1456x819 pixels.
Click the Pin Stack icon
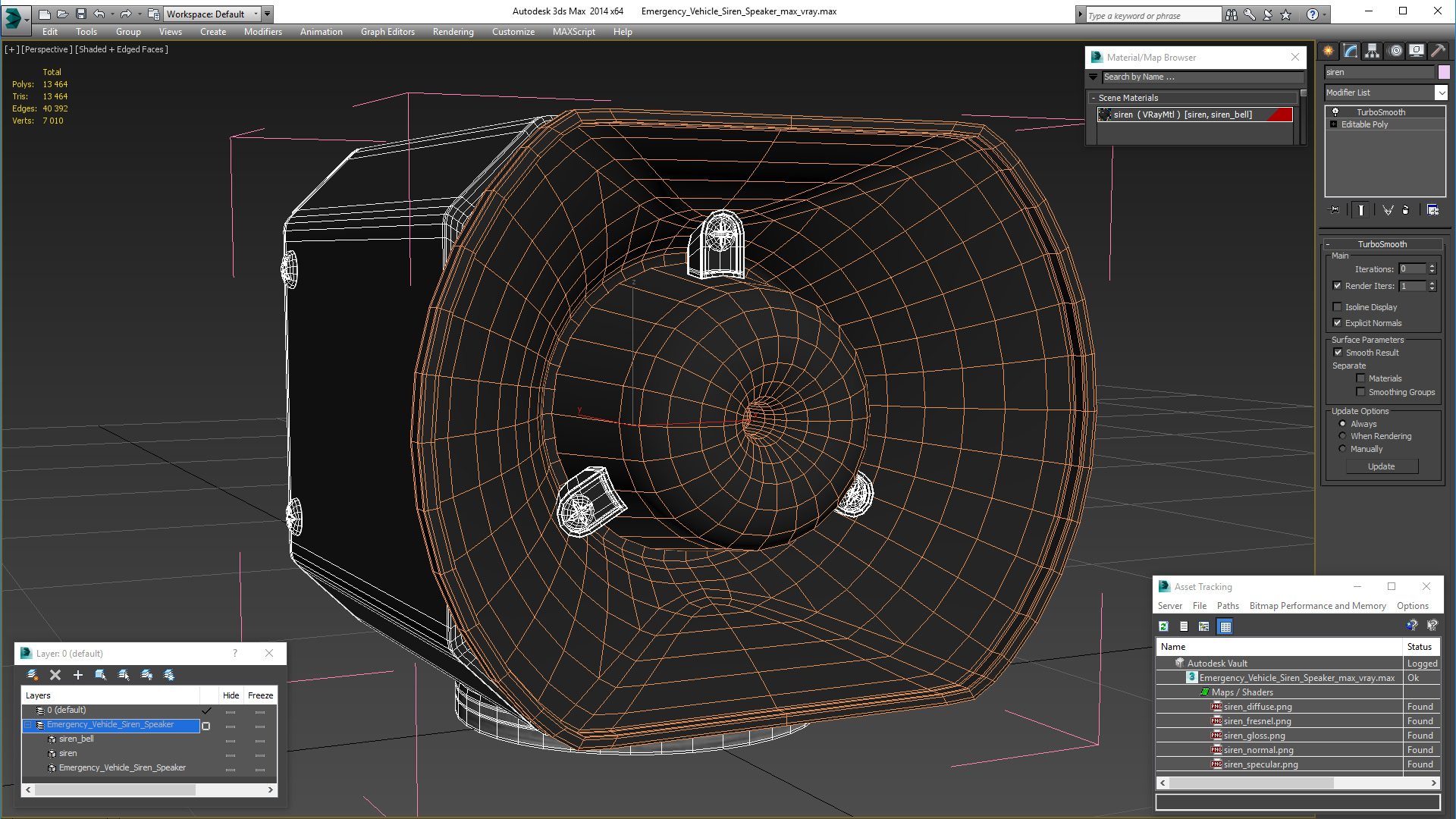pos(1335,210)
